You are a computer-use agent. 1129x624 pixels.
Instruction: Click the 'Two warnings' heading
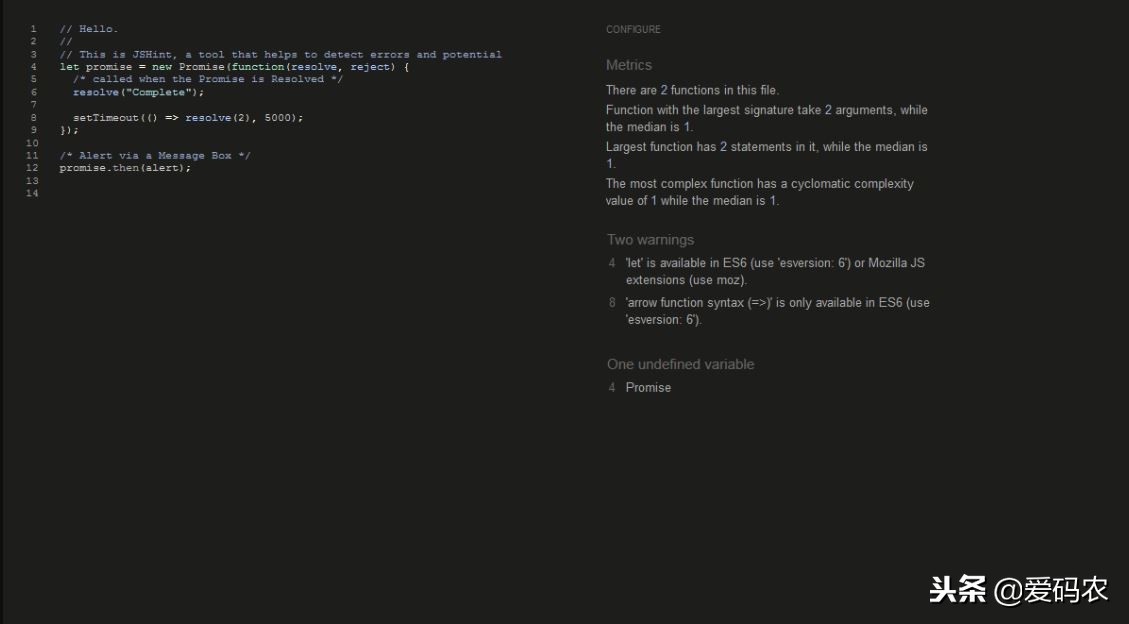pos(650,240)
